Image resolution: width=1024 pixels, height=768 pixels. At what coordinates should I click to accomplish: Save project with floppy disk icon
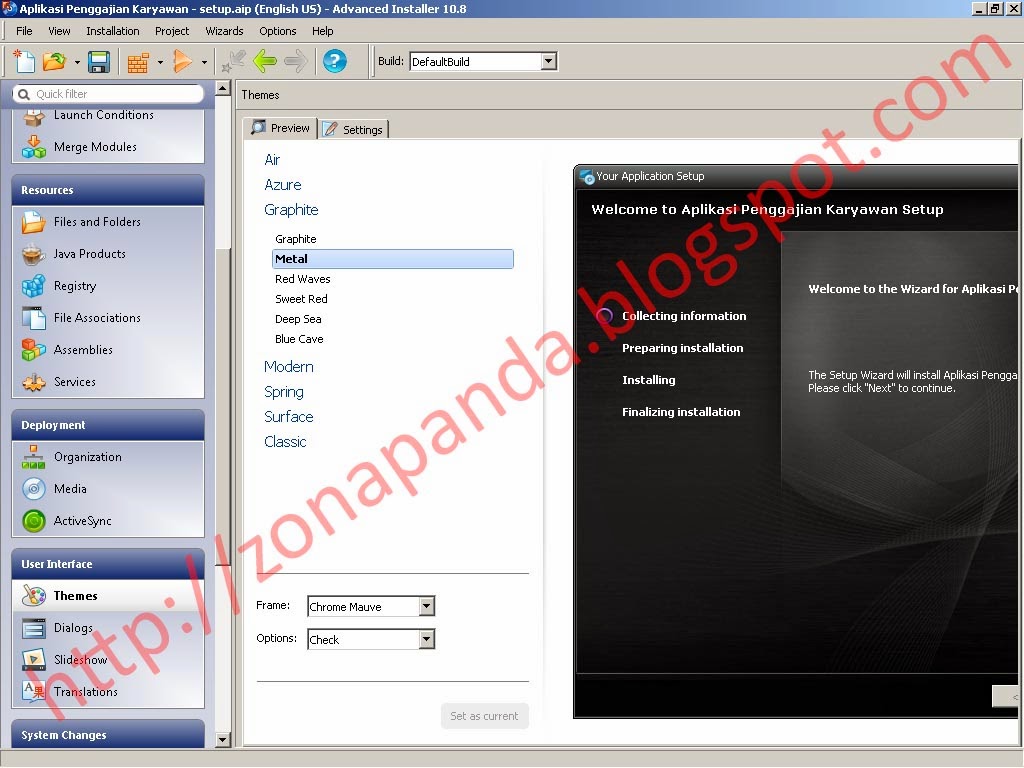click(x=99, y=62)
